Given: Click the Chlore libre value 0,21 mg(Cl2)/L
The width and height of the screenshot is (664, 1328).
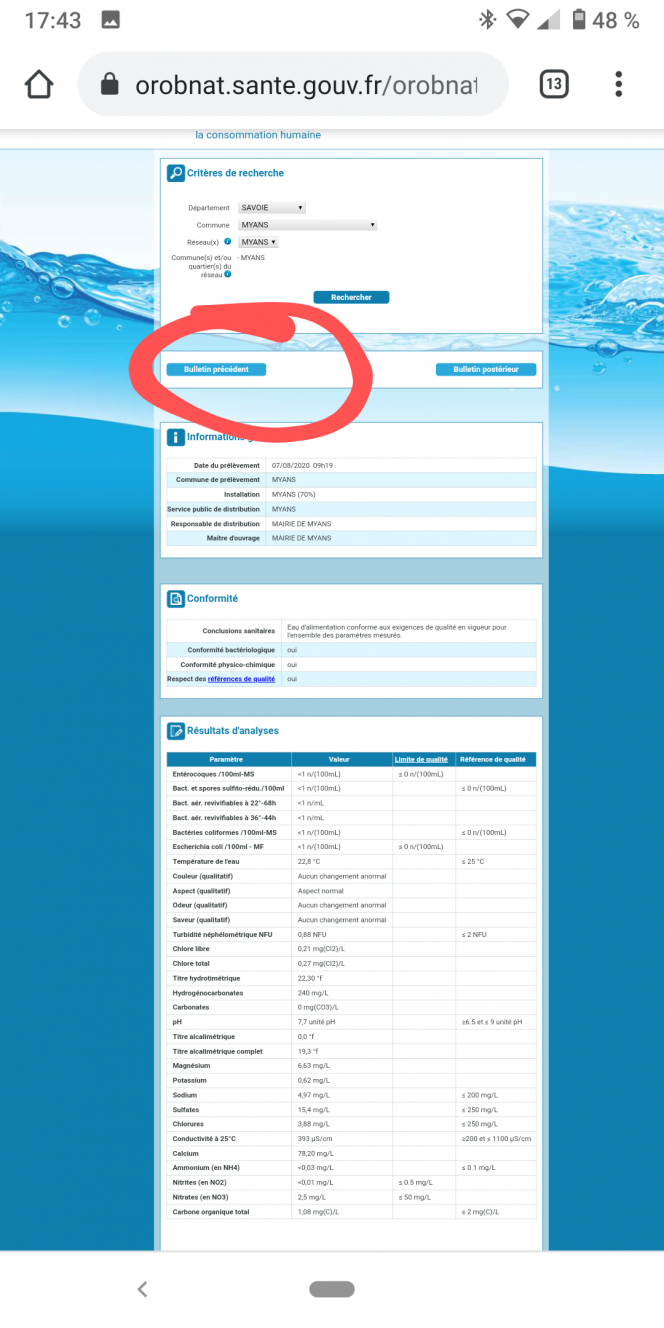Looking at the screenshot, I should click(321, 949).
